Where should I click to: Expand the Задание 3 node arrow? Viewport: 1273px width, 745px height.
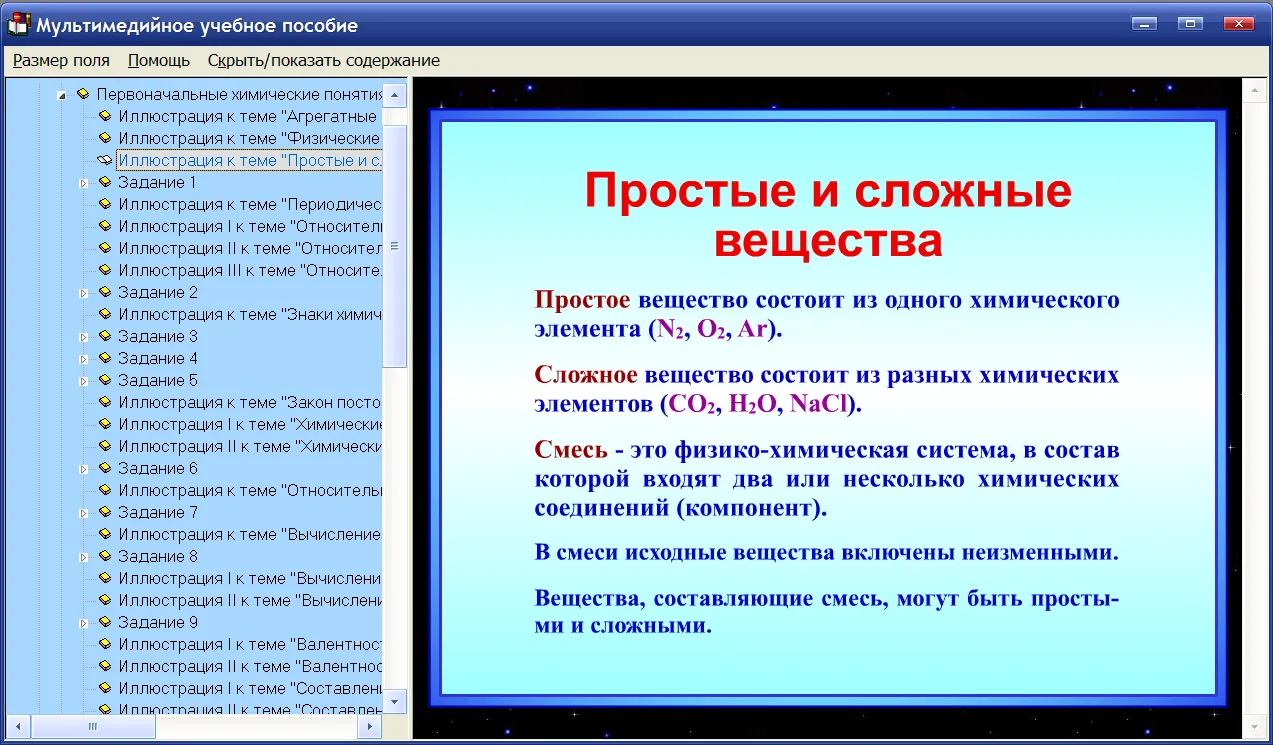[84, 337]
